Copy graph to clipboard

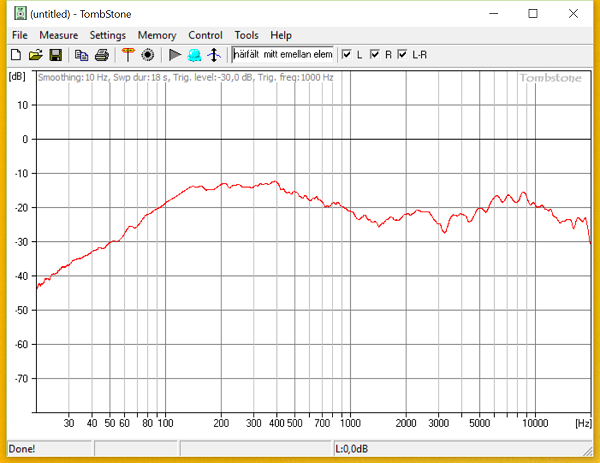pos(81,55)
